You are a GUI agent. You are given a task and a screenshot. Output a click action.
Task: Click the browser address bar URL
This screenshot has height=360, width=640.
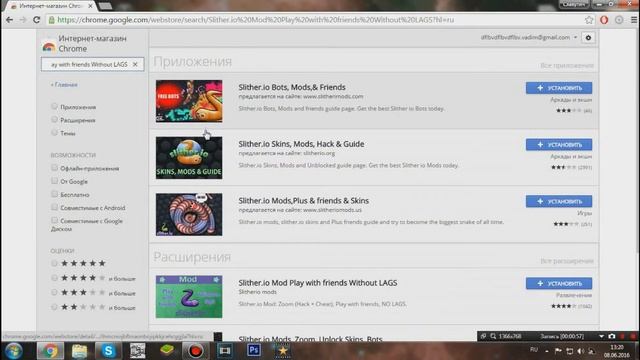tap(255, 20)
